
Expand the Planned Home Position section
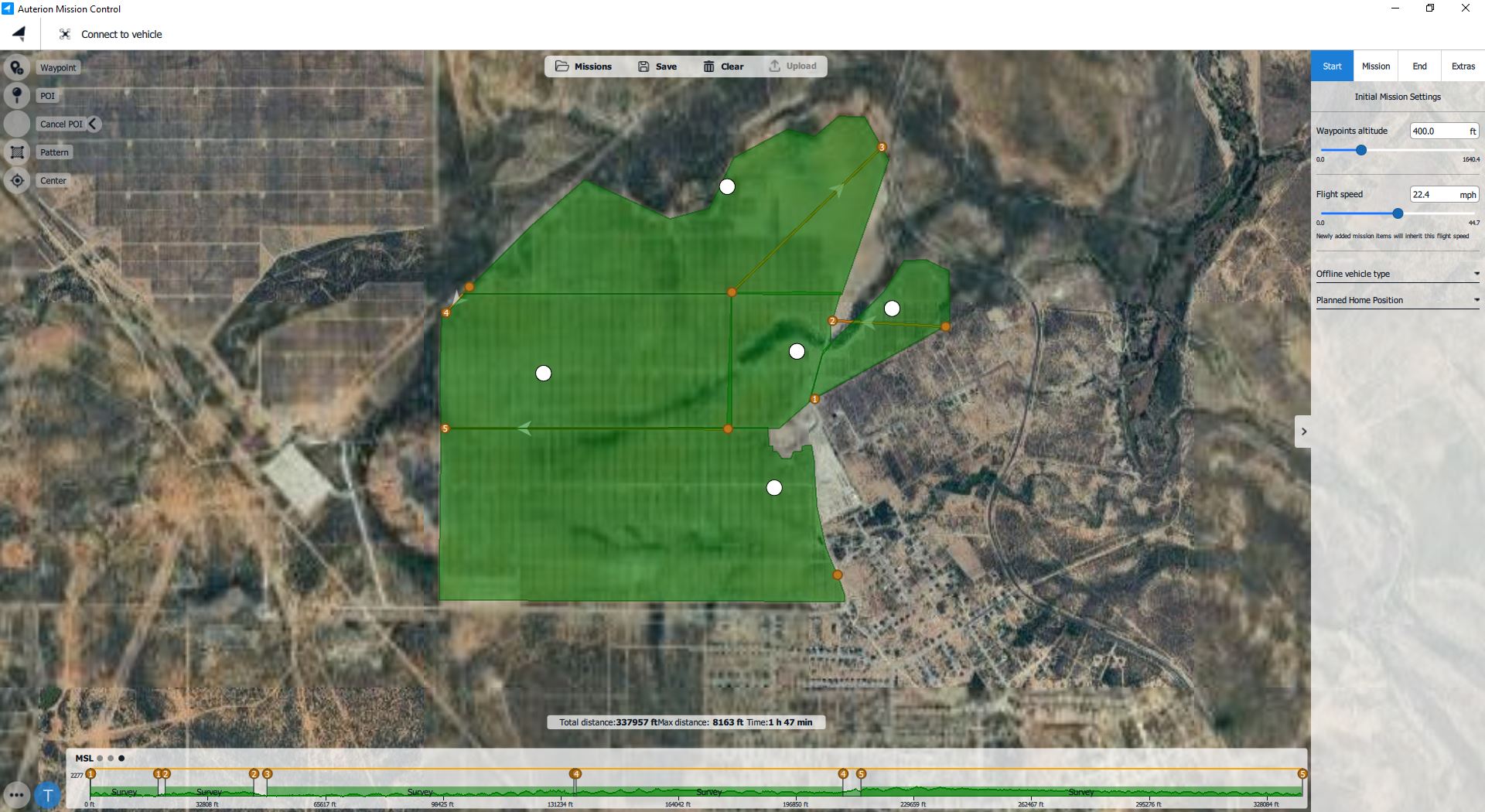point(1397,300)
